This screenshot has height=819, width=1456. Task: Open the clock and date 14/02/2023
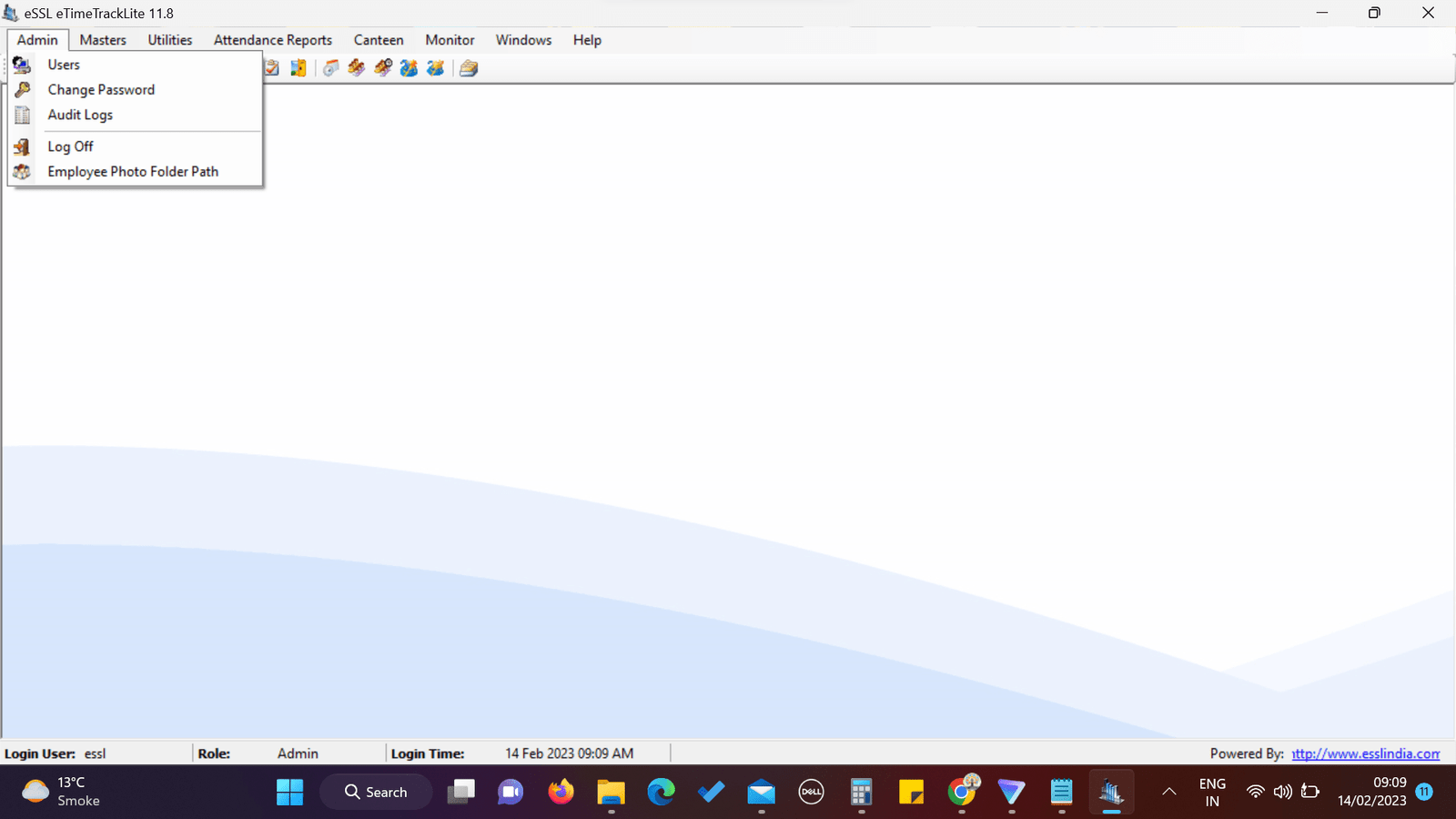[1372, 792]
